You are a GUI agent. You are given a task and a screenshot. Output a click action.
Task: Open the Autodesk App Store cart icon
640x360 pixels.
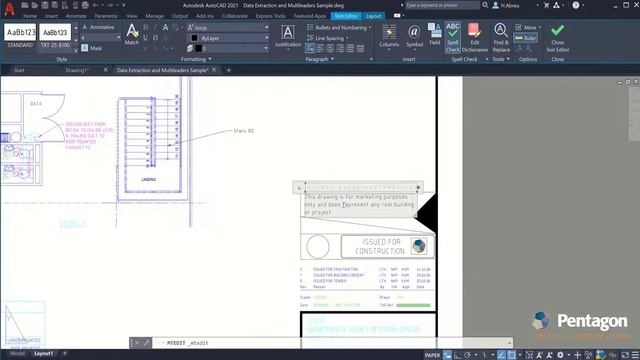tap(547, 5)
